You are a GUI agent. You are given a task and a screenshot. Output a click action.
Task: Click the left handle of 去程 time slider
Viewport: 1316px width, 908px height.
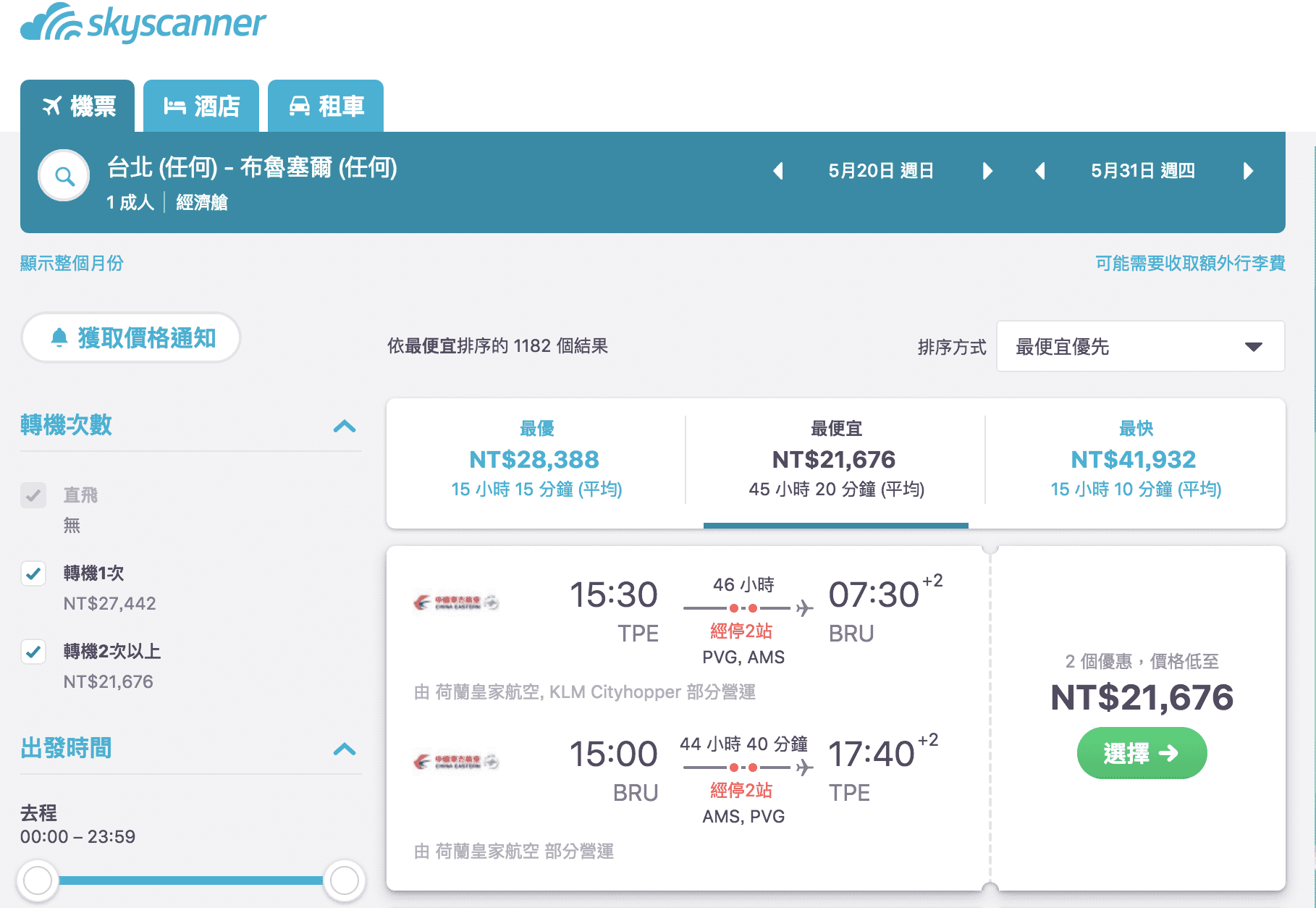pyautogui.click(x=38, y=880)
